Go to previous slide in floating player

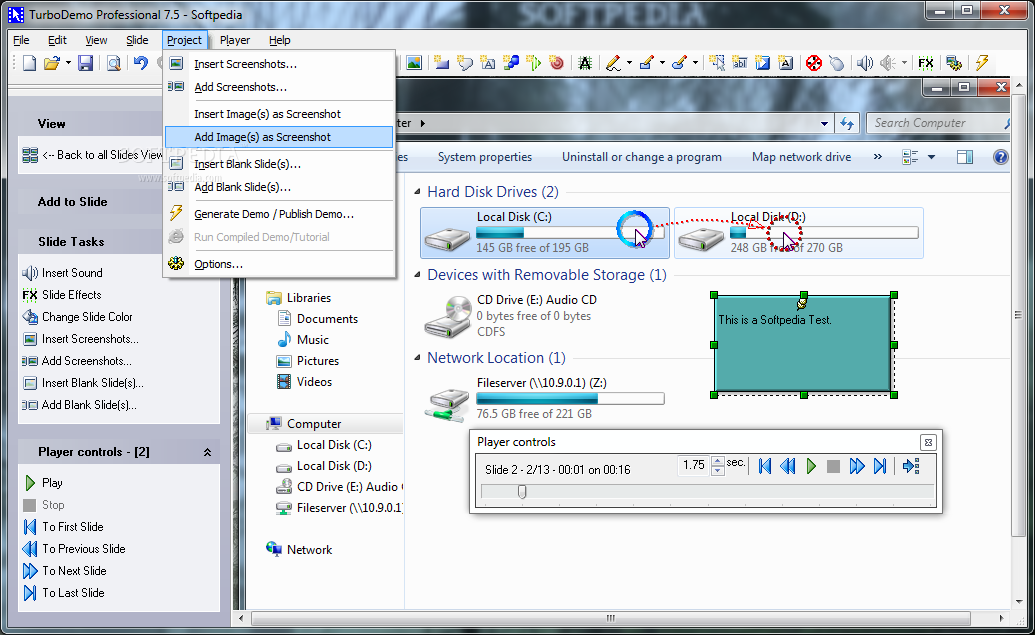(x=787, y=467)
